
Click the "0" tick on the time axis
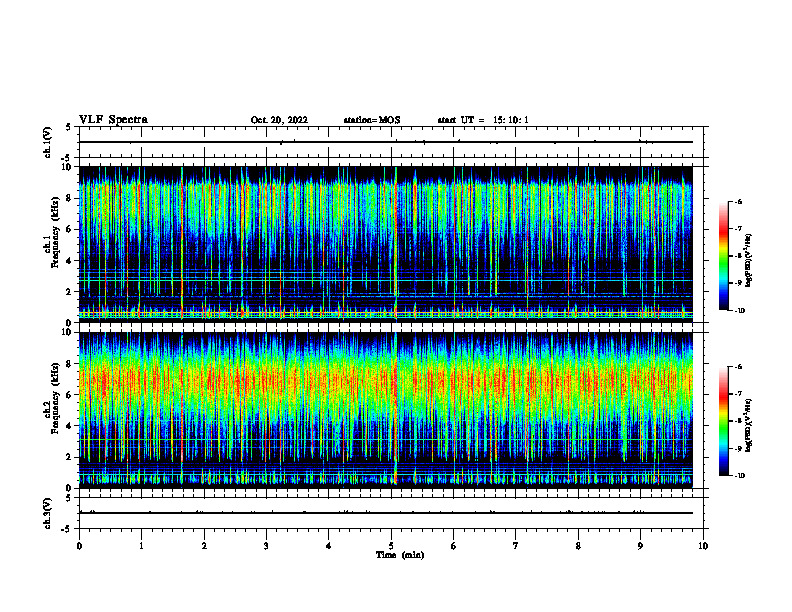(x=79, y=546)
